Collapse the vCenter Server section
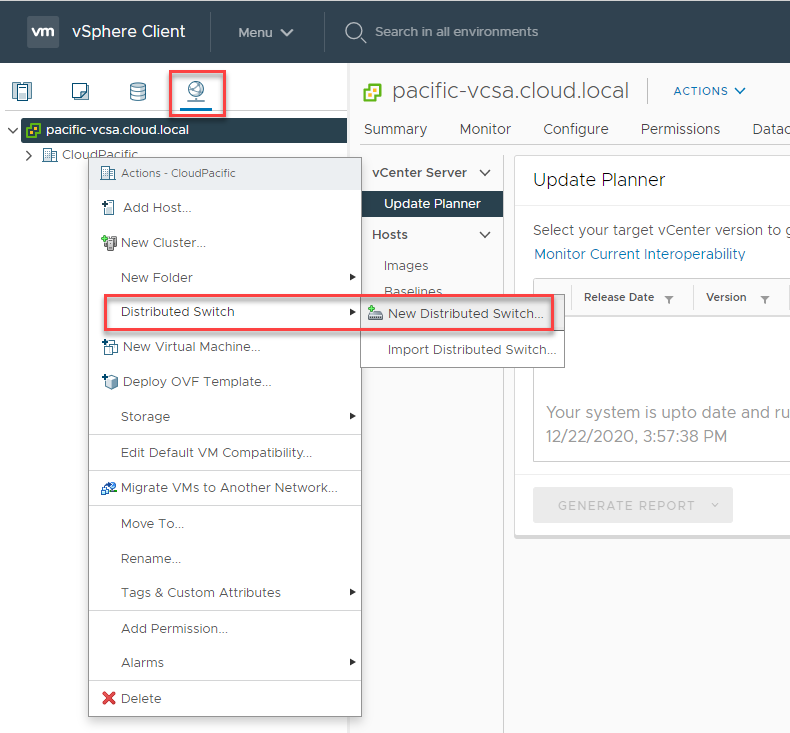 [485, 173]
